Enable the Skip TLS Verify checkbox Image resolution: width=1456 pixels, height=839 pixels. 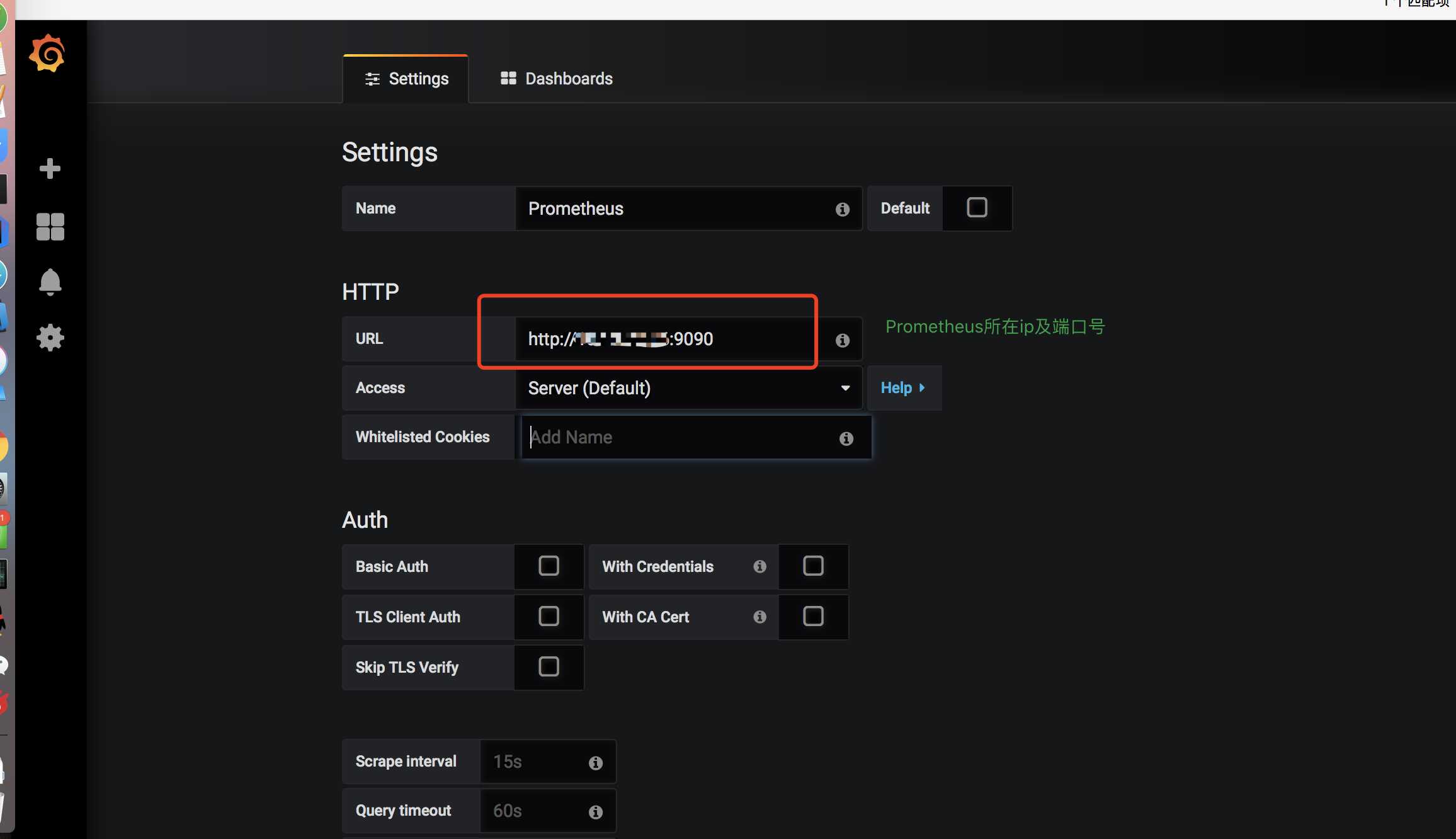(x=548, y=667)
